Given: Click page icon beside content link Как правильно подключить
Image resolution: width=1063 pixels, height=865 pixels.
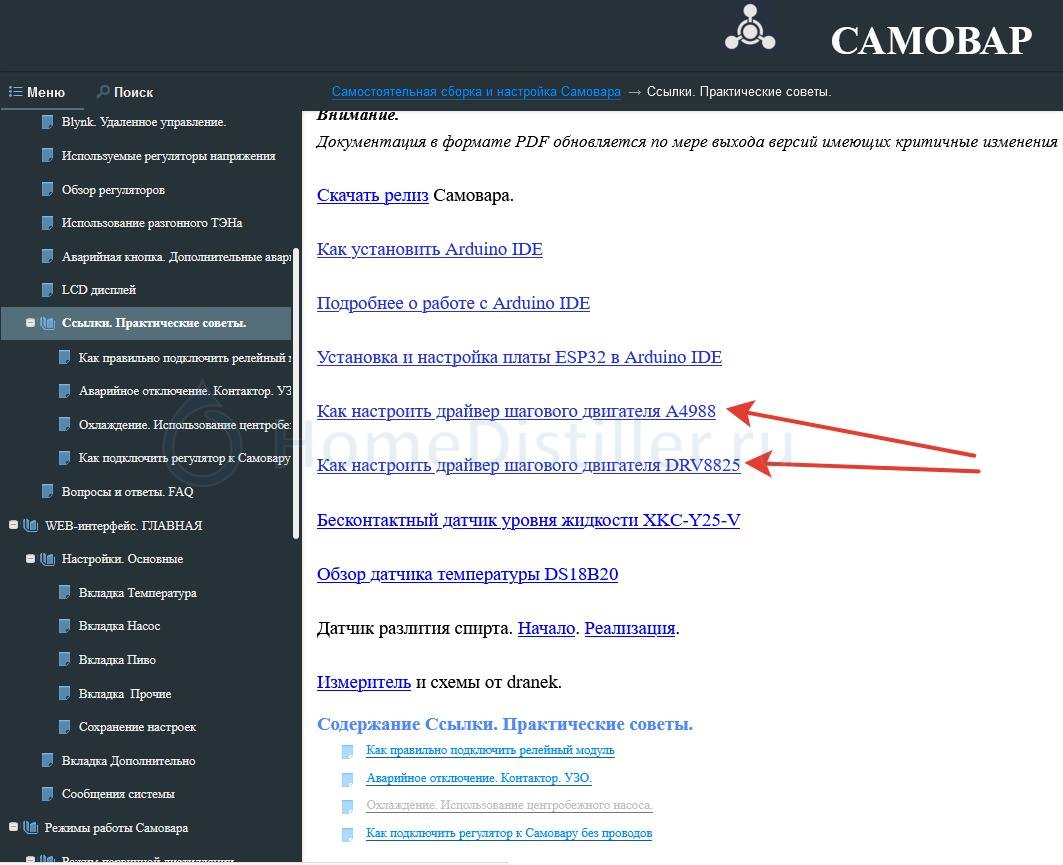Looking at the screenshot, I should coord(347,751).
